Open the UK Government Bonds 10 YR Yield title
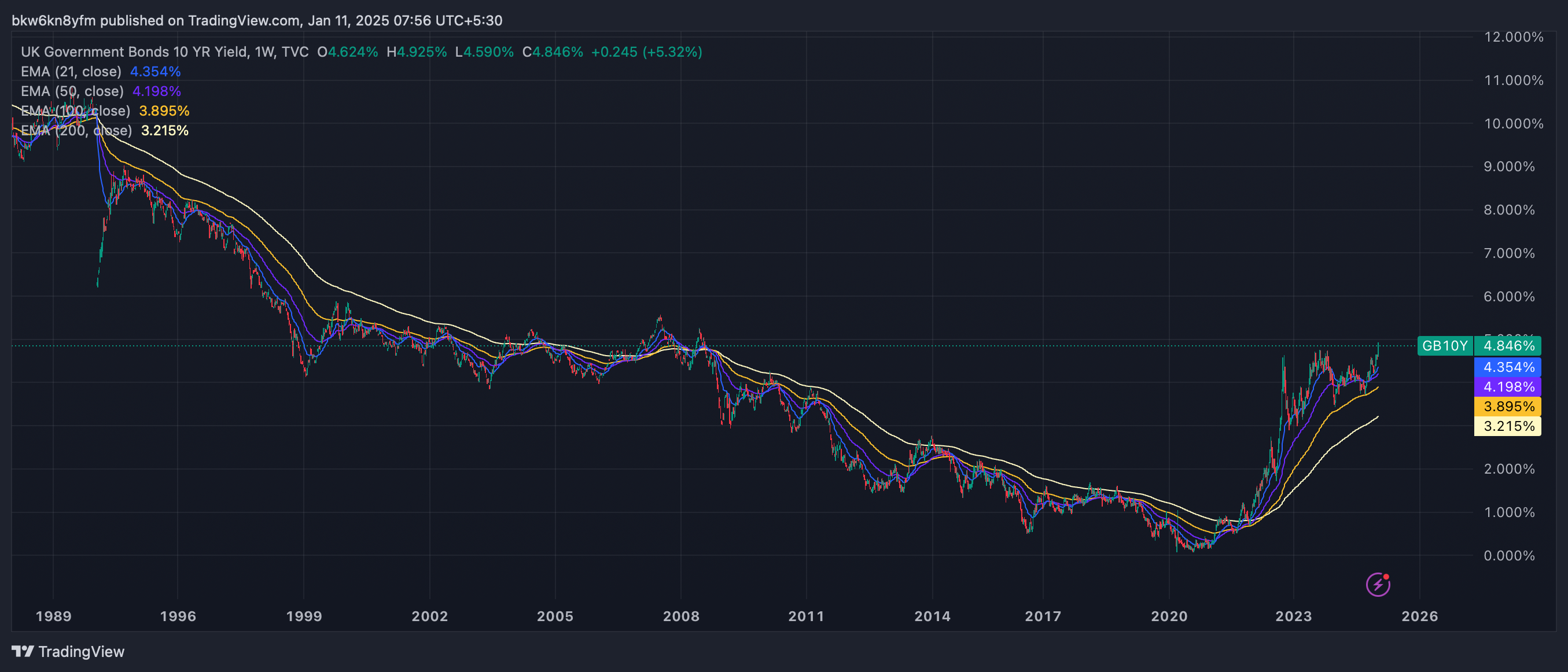This screenshot has width=1568, height=672. pyautogui.click(x=134, y=52)
